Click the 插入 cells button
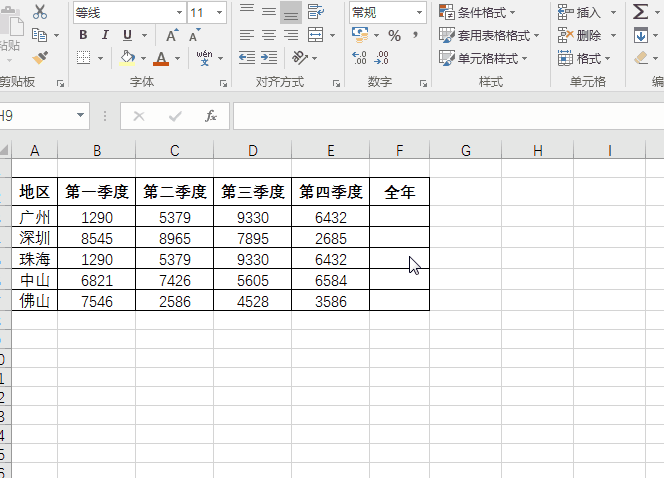The width and height of the screenshot is (664, 478). (x=582, y=13)
